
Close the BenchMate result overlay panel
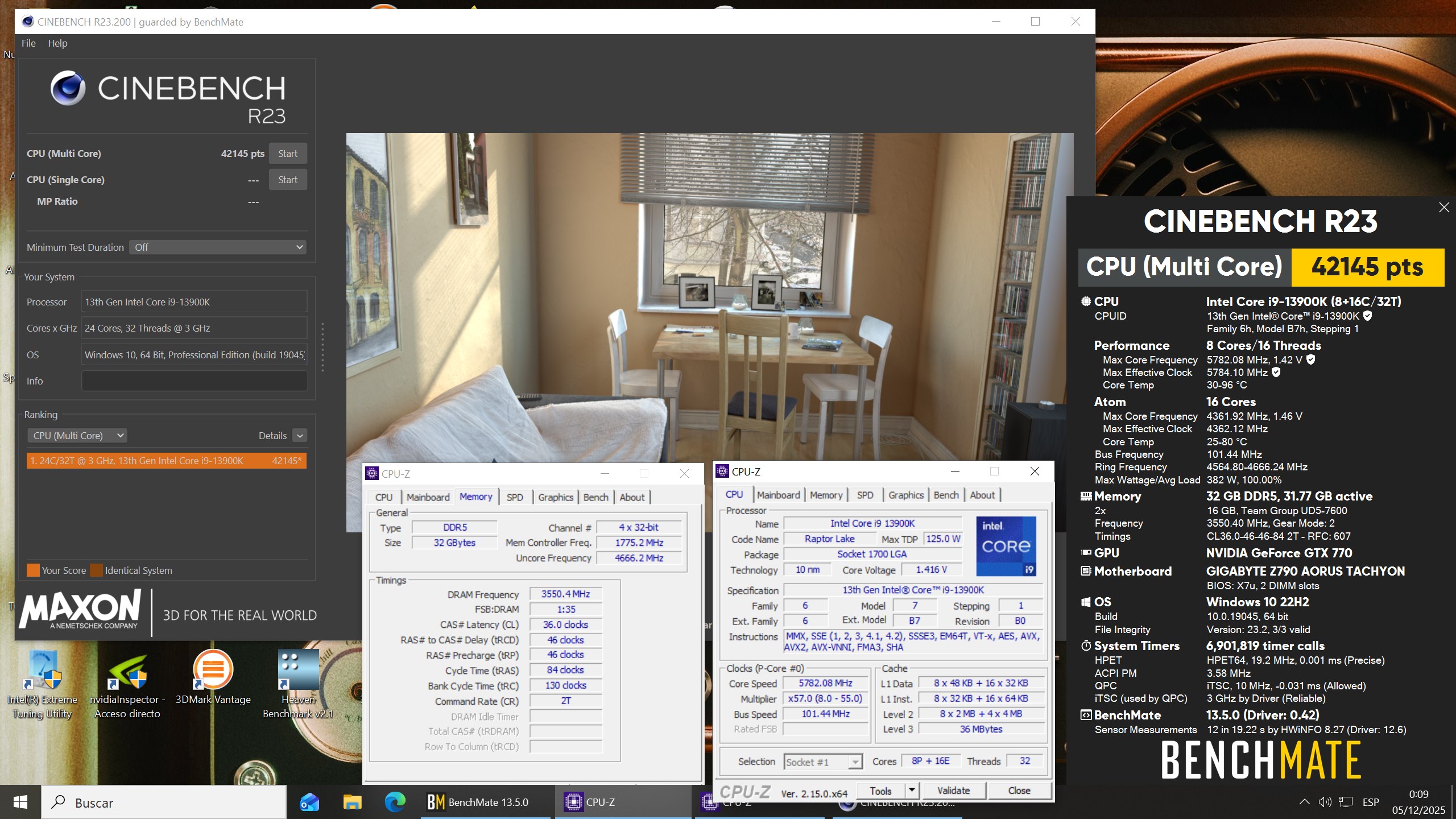[x=1443, y=208]
